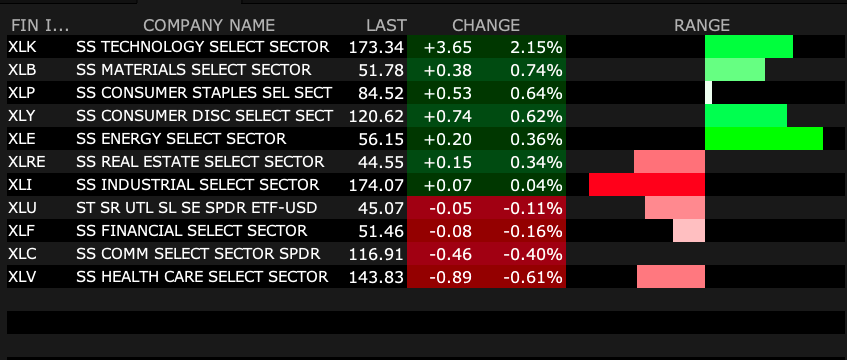
Task: Sort by the CHANGE column header
Action: tap(486, 25)
